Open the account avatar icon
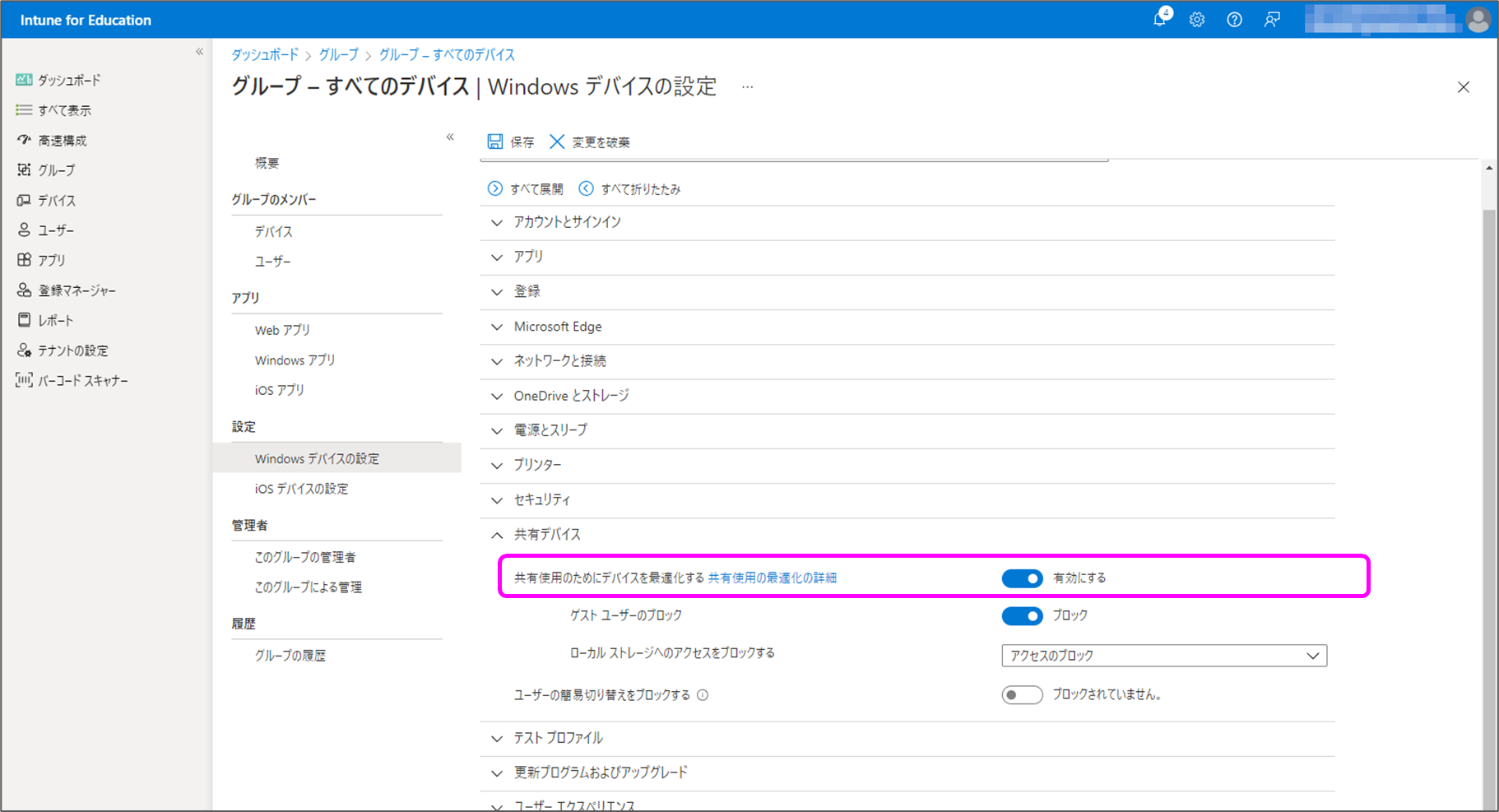This screenshot has width=1499, height=812. [1478, 20]
